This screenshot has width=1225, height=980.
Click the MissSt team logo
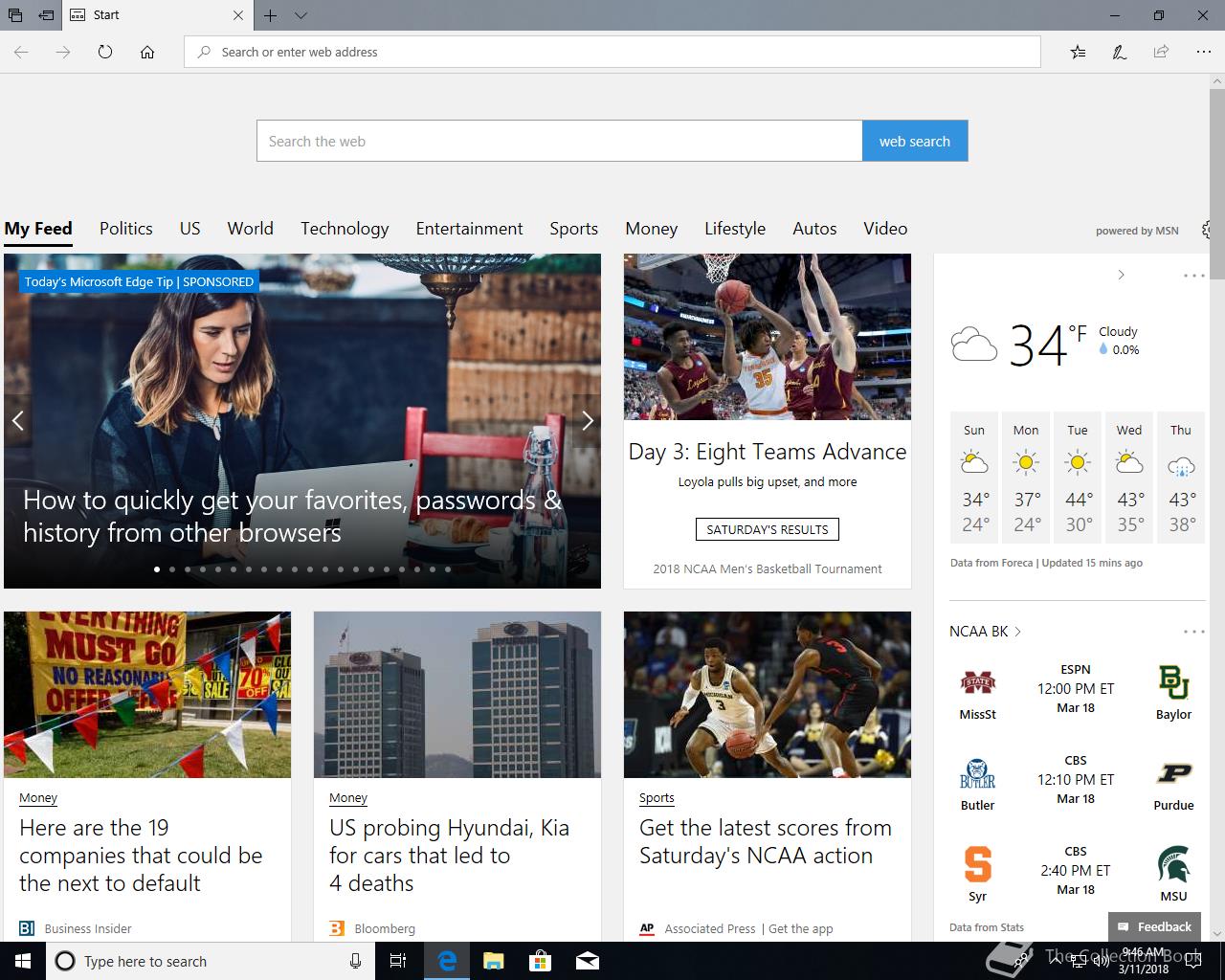coord(978,682)
